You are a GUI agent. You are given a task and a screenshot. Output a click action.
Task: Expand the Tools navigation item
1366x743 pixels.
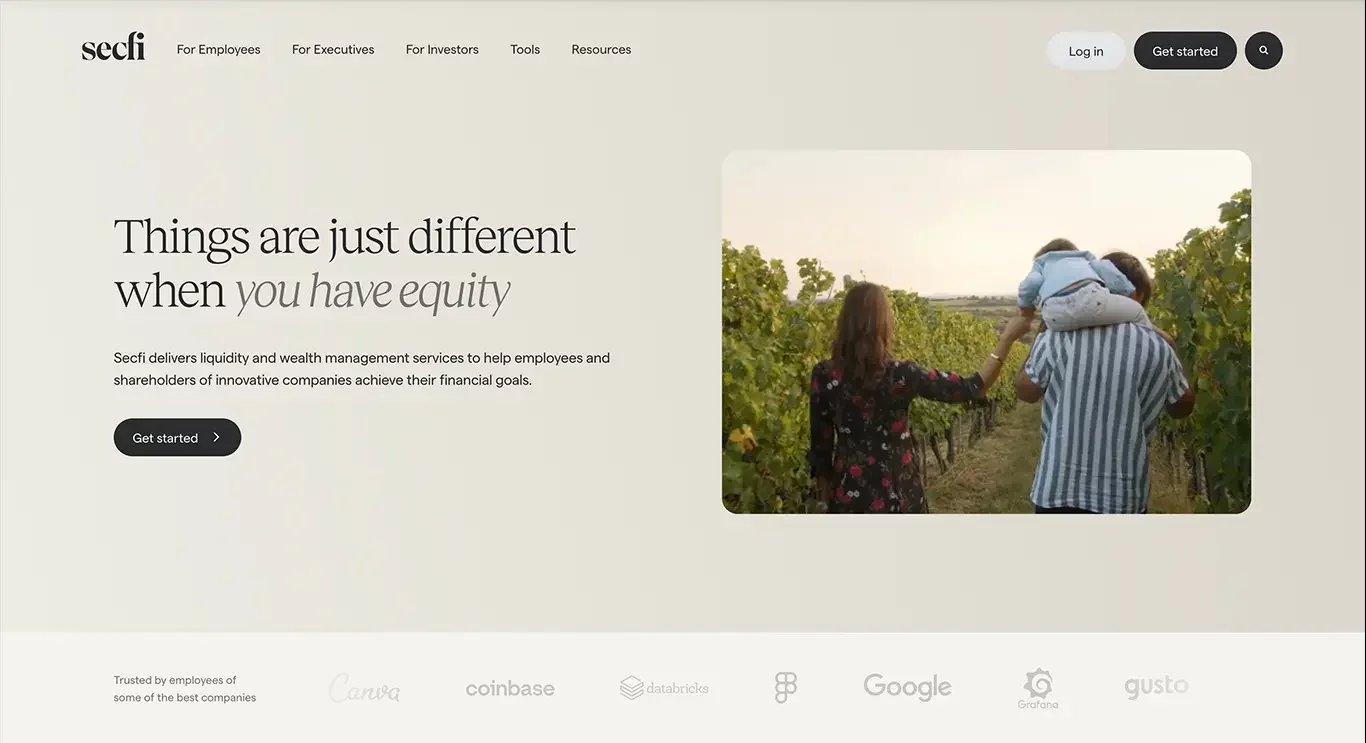(525, 49)
